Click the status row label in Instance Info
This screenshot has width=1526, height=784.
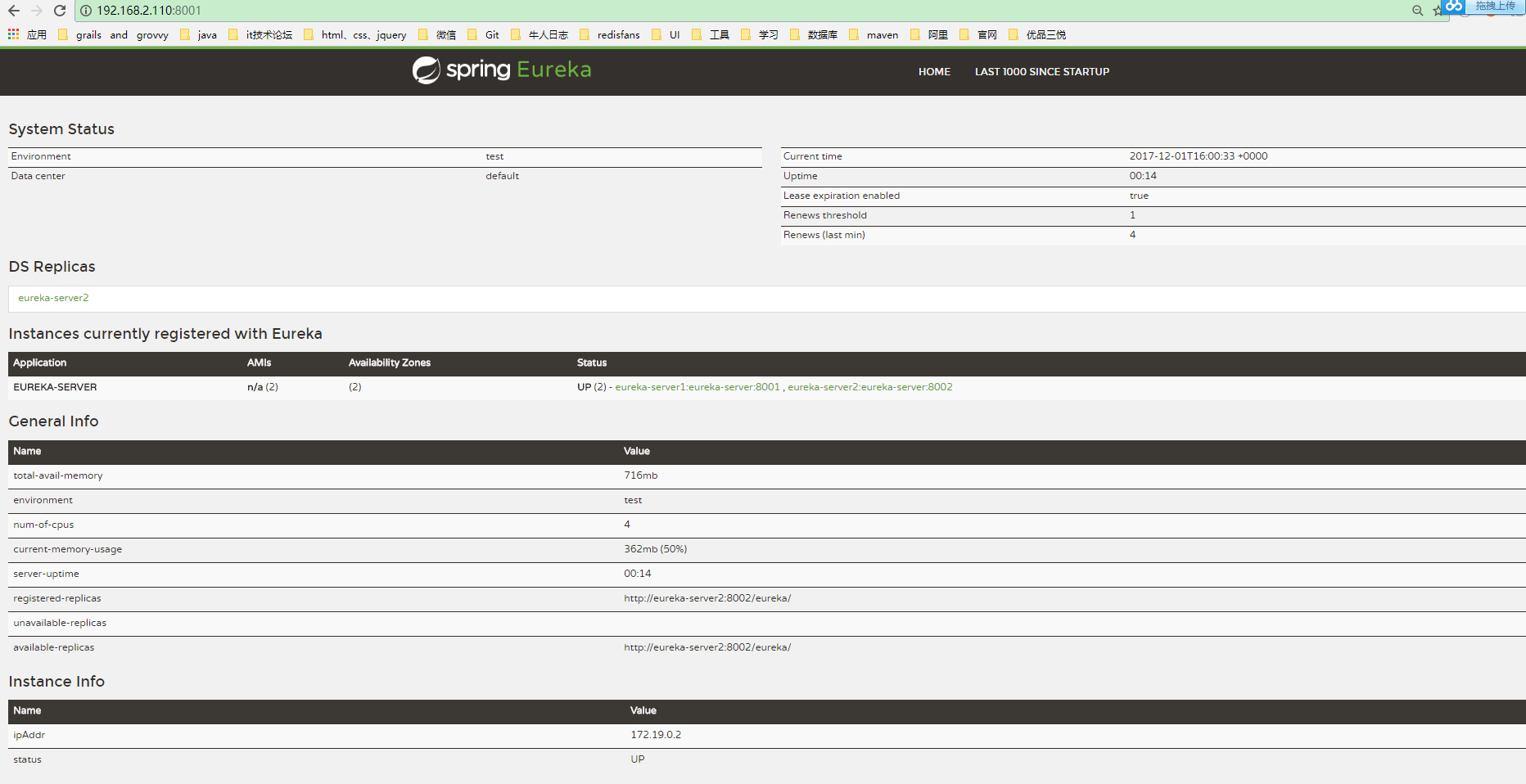click(28, 759)
